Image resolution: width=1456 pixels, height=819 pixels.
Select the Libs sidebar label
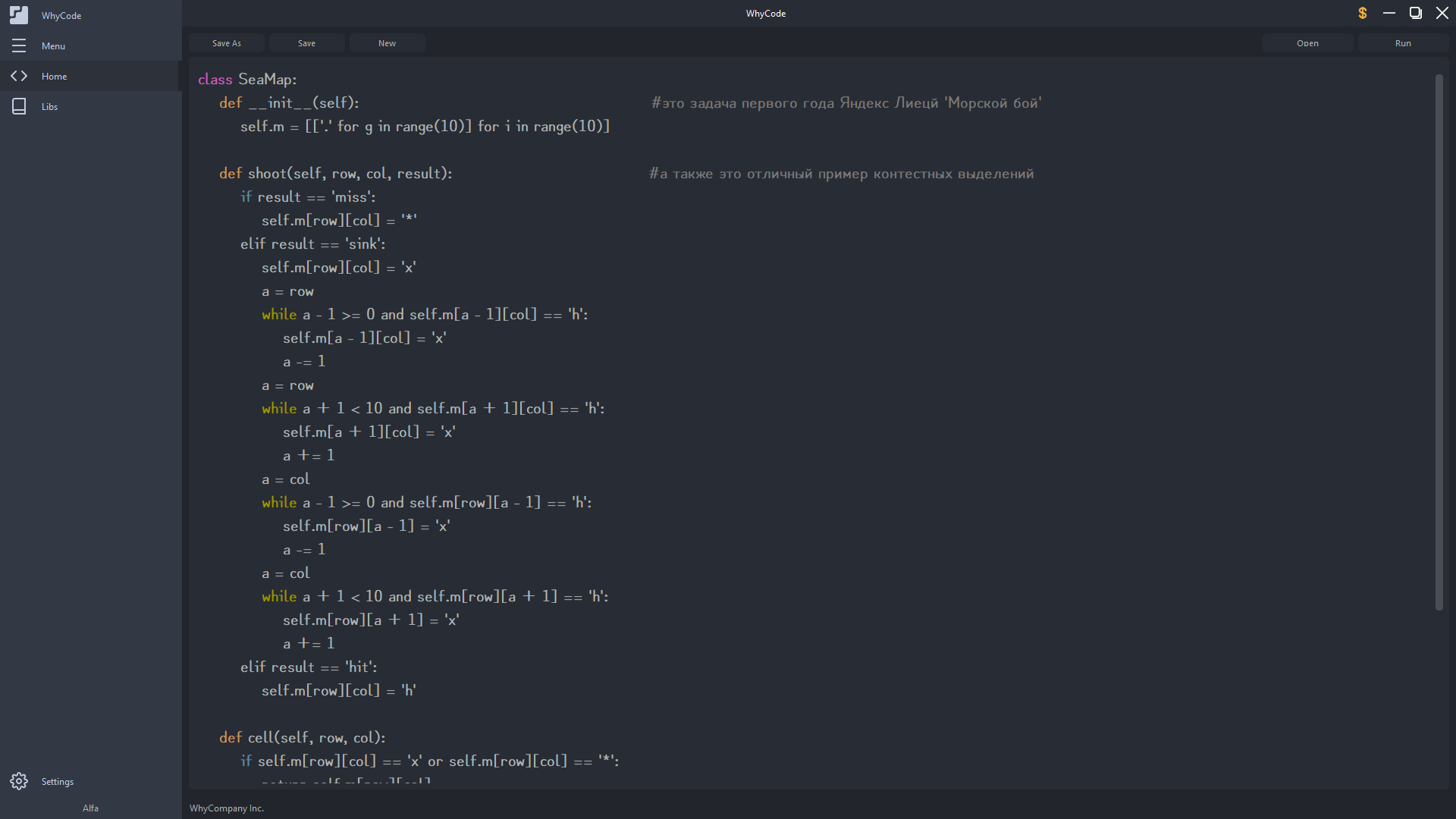[x=49, y=107]
